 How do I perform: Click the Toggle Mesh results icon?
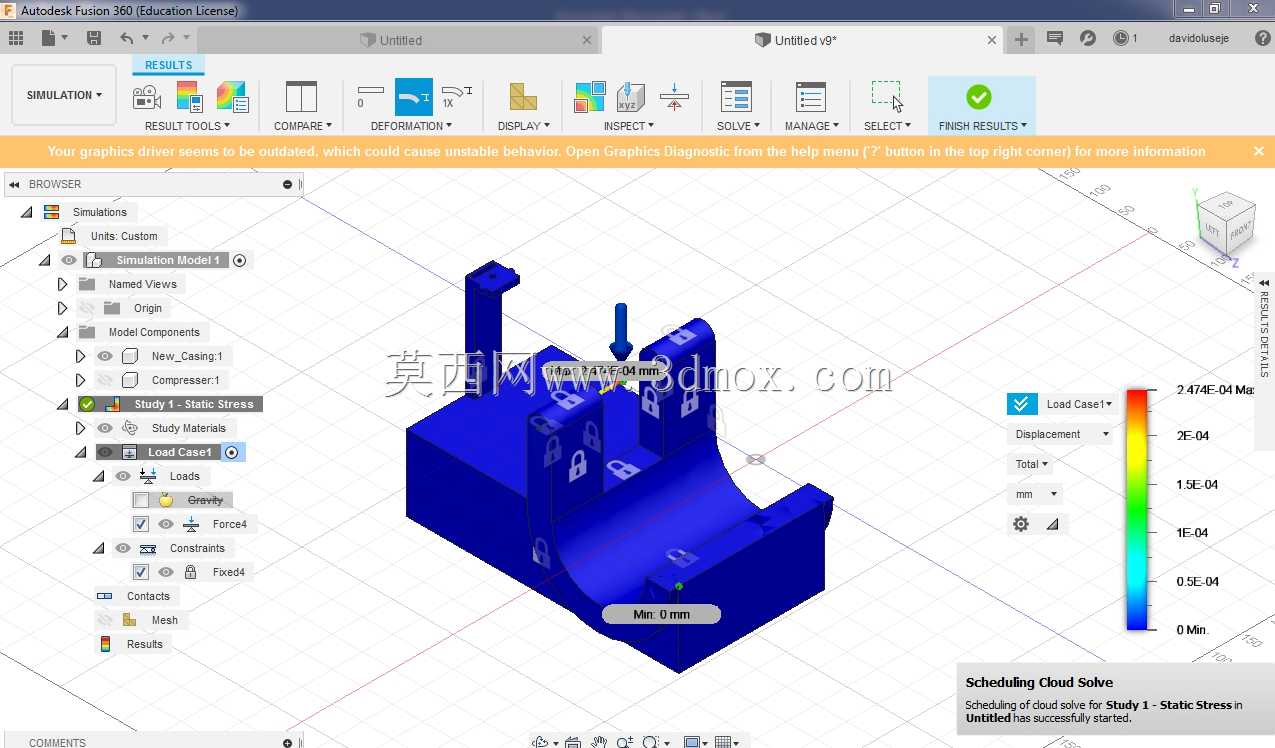232,97
